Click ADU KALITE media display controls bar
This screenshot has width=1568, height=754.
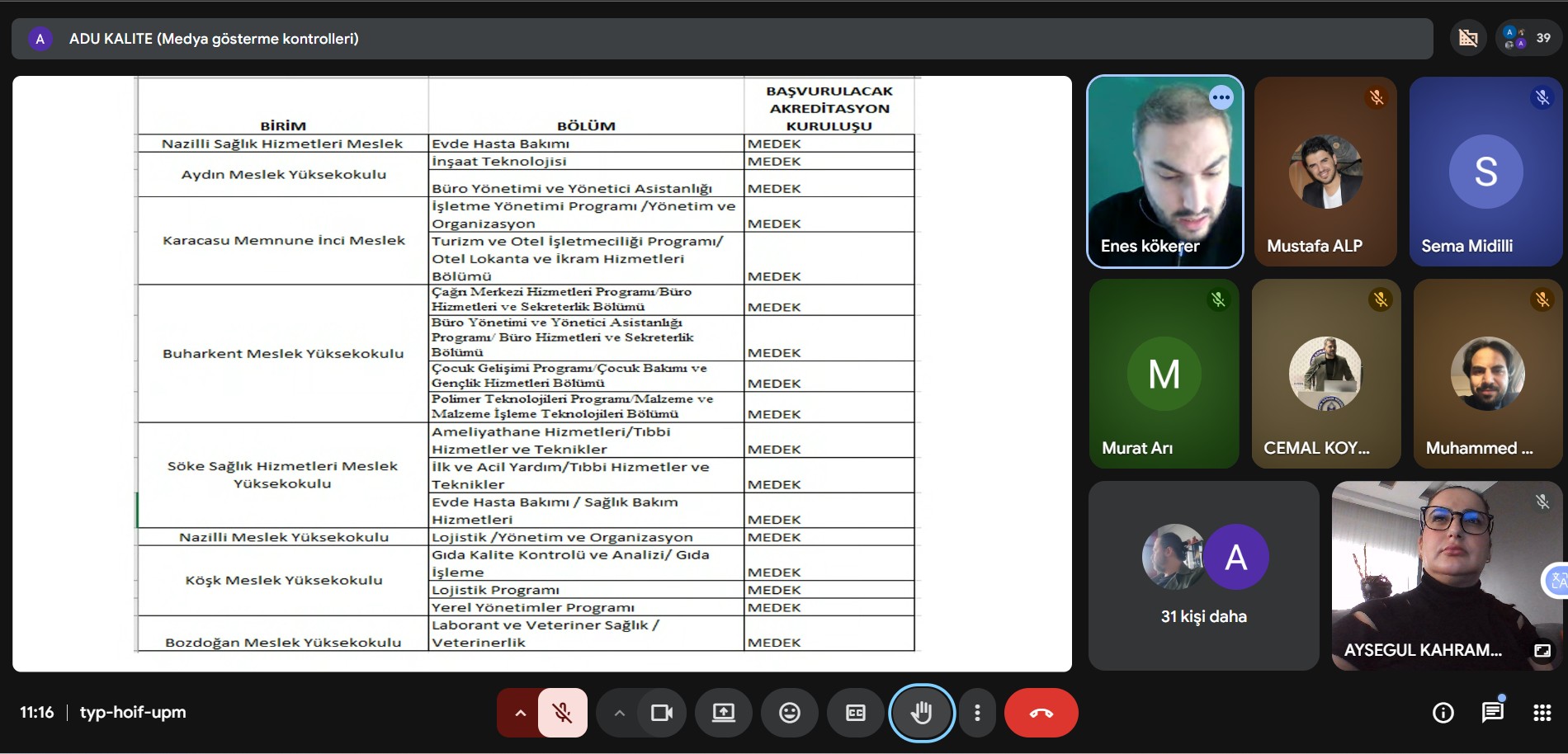722,39
